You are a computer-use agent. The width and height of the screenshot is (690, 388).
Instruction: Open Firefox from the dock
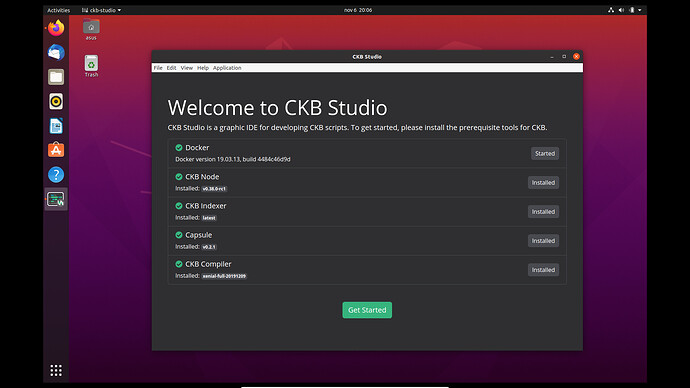coord(56,28)
